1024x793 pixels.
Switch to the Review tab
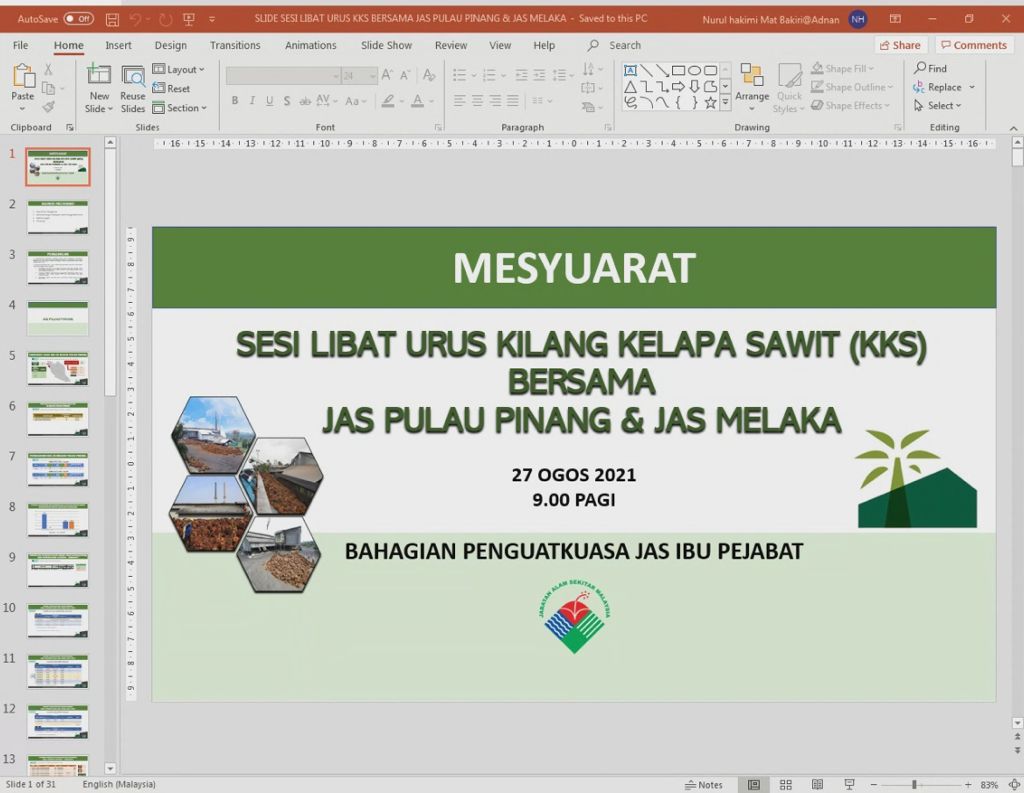[x=451, y=45]
